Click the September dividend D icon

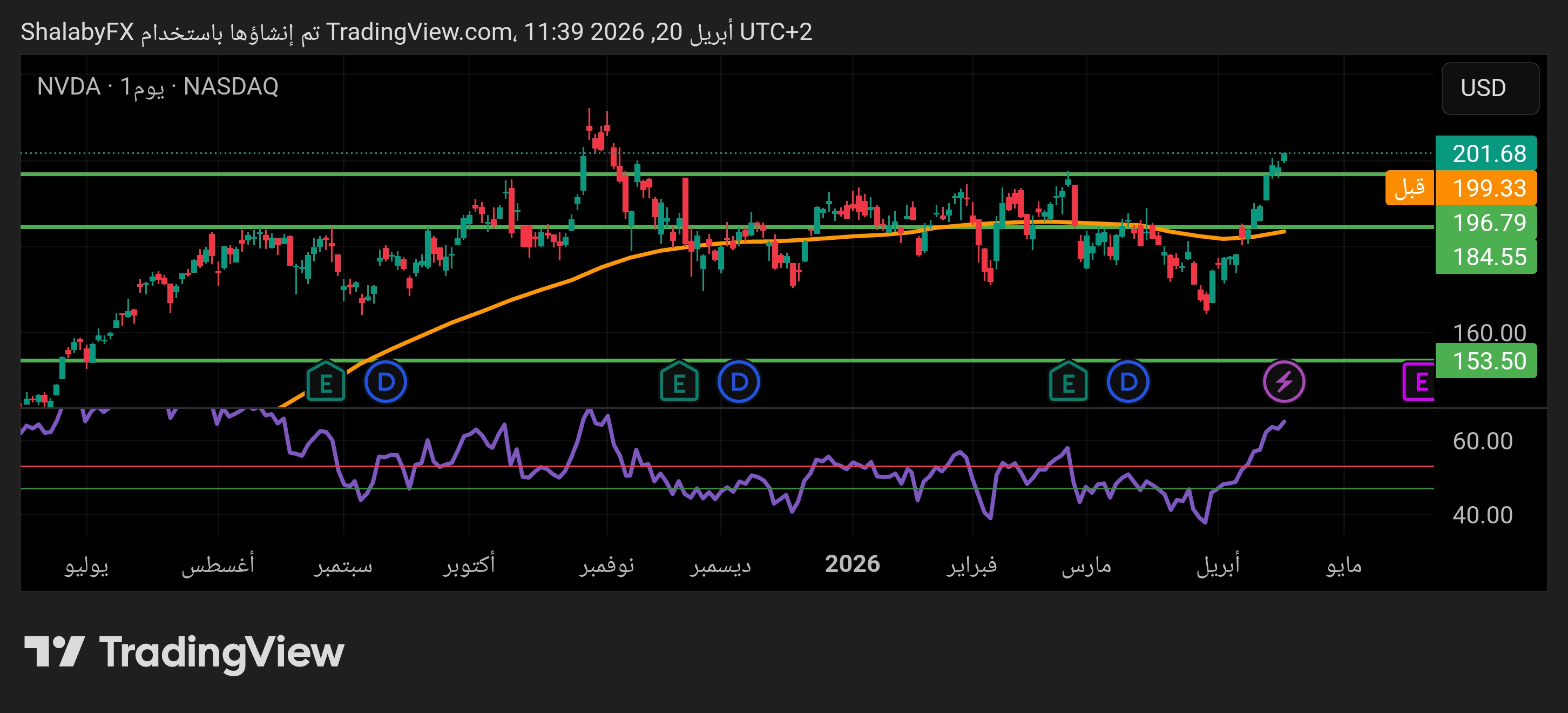tap(386, 382)
